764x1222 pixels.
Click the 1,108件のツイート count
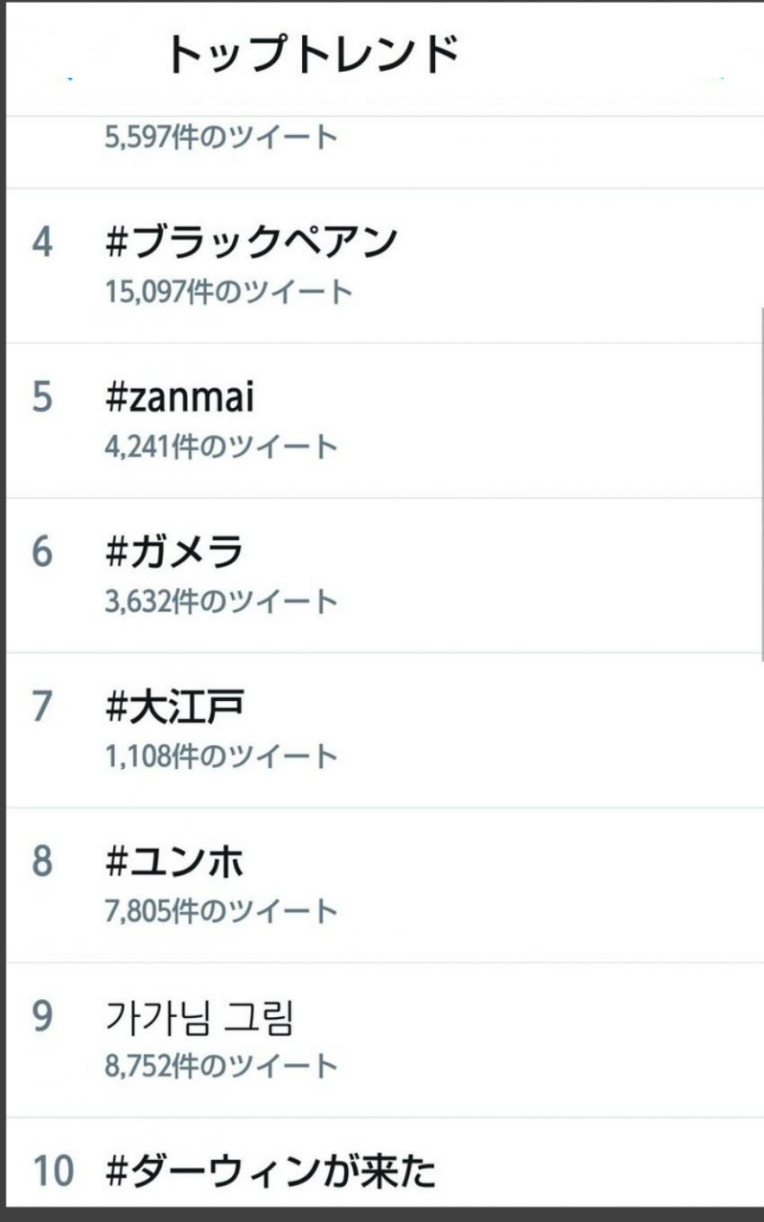pos(221,756)
